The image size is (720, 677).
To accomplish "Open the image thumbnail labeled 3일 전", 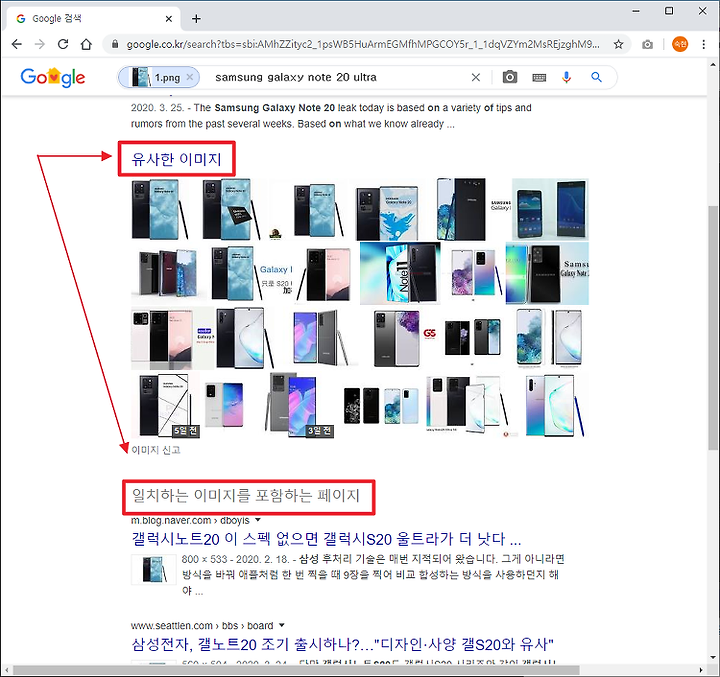I will [298, 406].
